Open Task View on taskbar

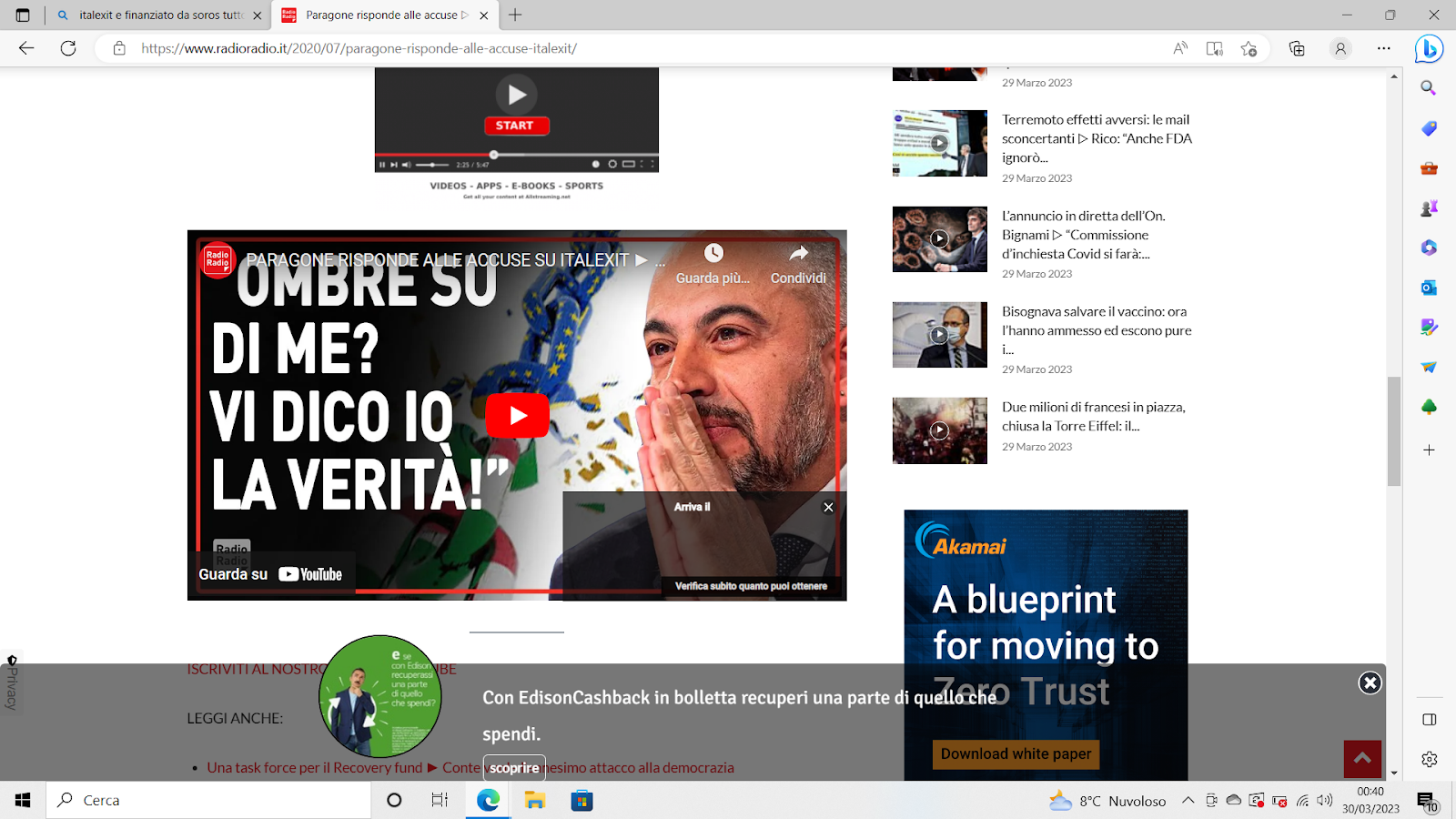(440, 800)
